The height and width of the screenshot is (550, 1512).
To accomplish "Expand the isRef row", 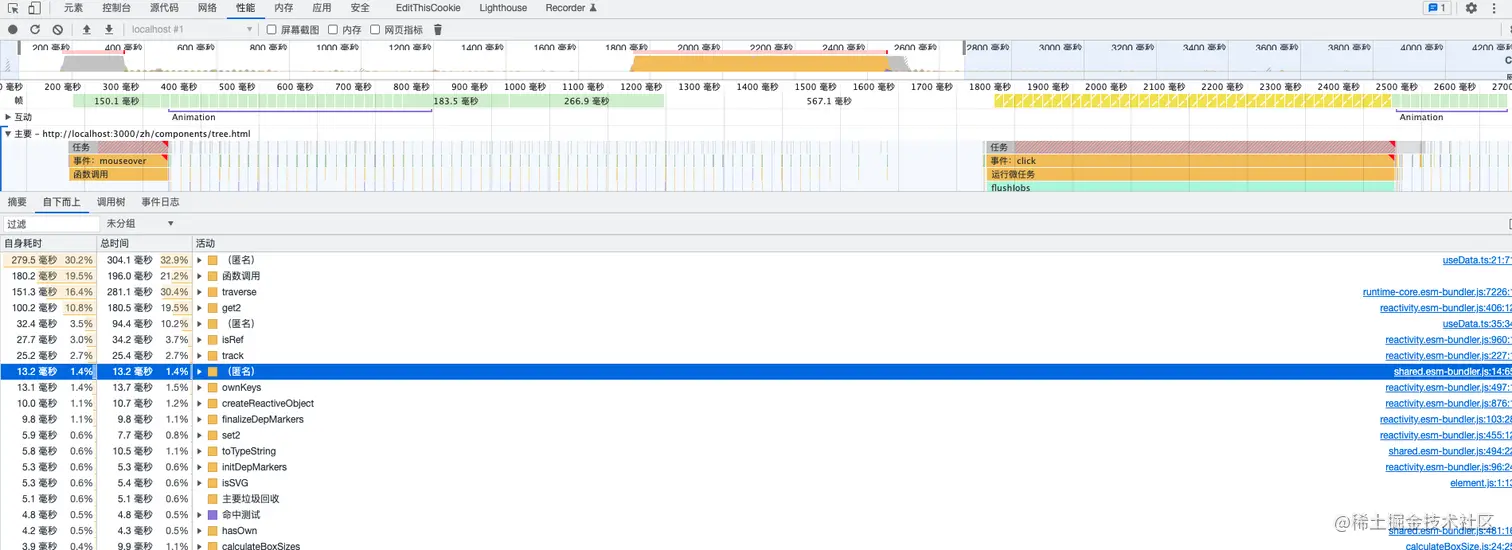I will point(199,340).
